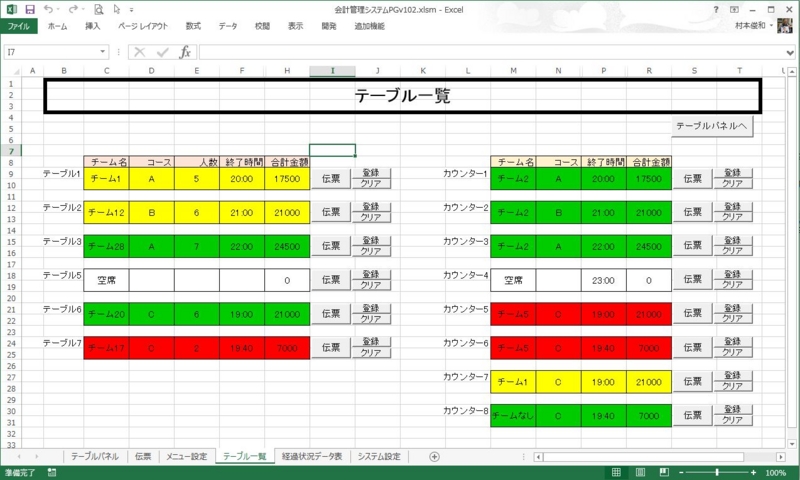Select Normal view icon in status bar
Viewport: 800px width, 480px height.
point(615,472)
